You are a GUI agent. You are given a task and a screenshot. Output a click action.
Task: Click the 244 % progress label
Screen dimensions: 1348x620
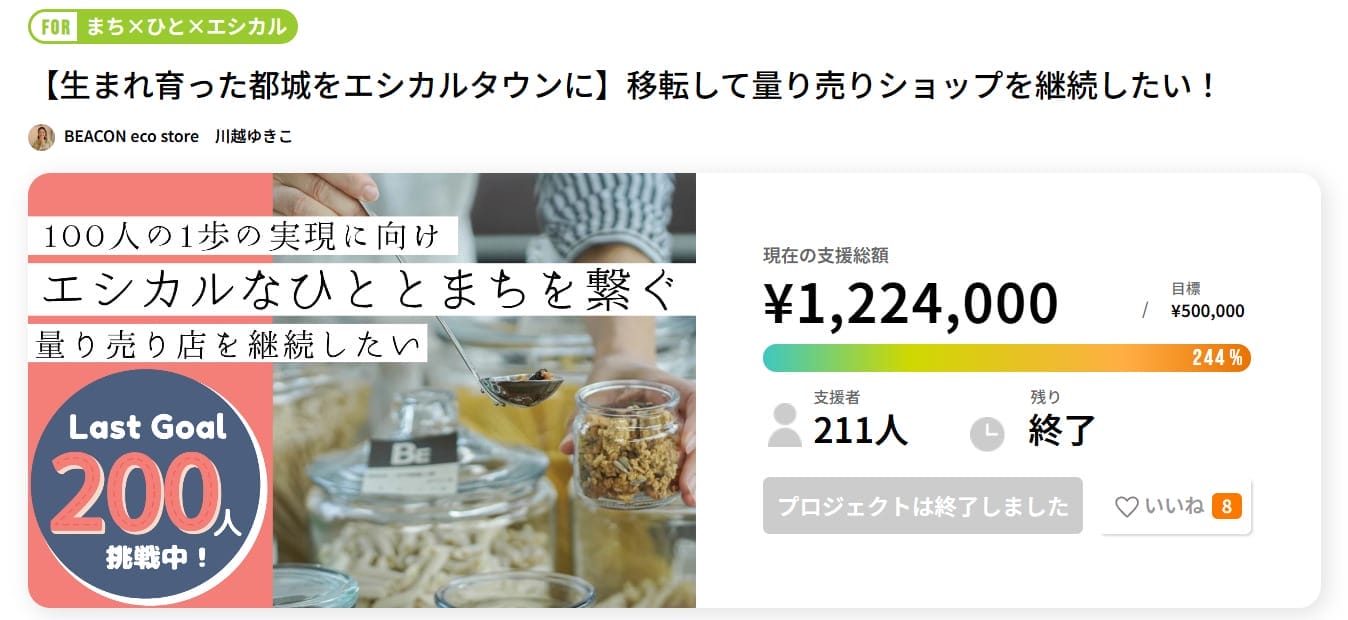(1216, 358)
